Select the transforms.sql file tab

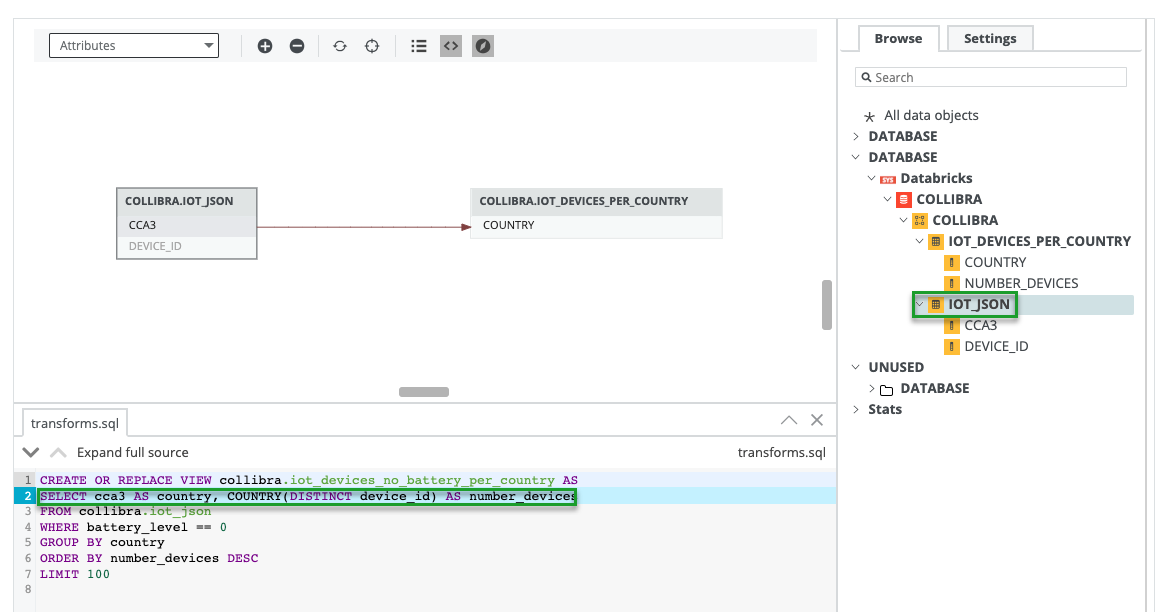tap(71, 423)
